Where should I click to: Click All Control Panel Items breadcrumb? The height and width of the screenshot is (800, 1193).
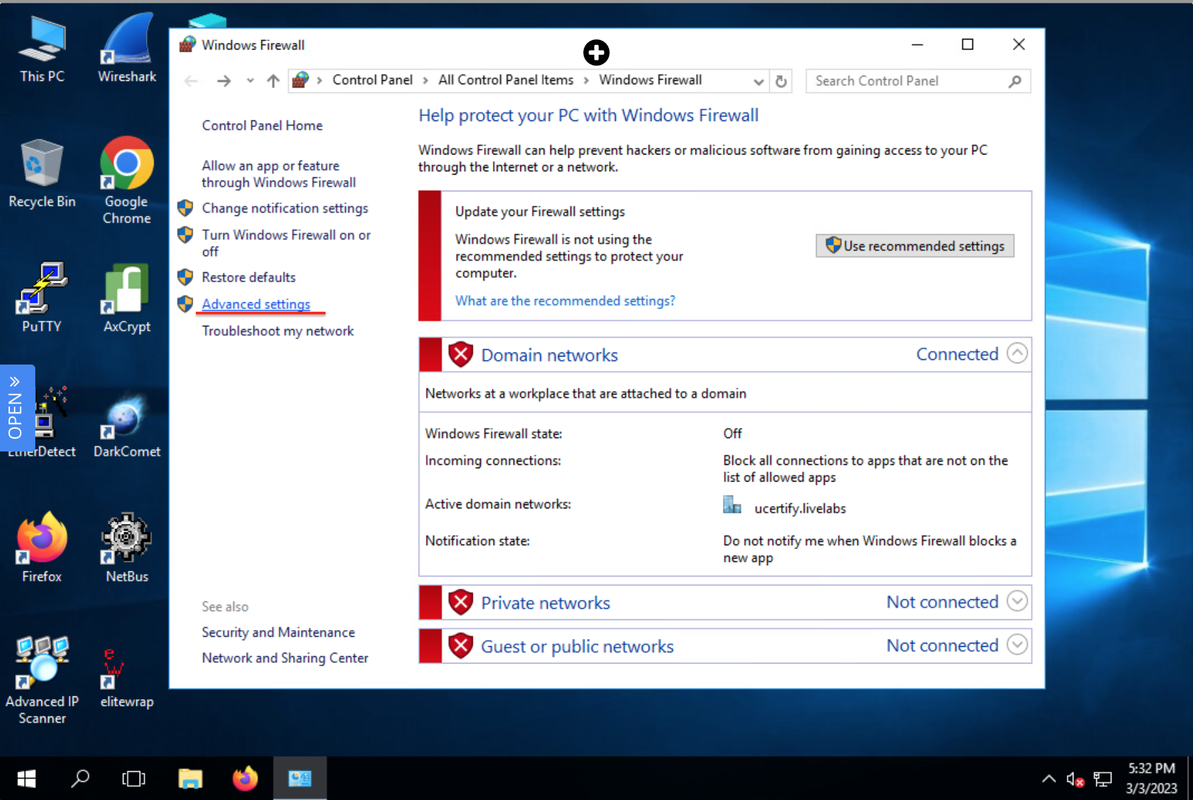[506, 80]
